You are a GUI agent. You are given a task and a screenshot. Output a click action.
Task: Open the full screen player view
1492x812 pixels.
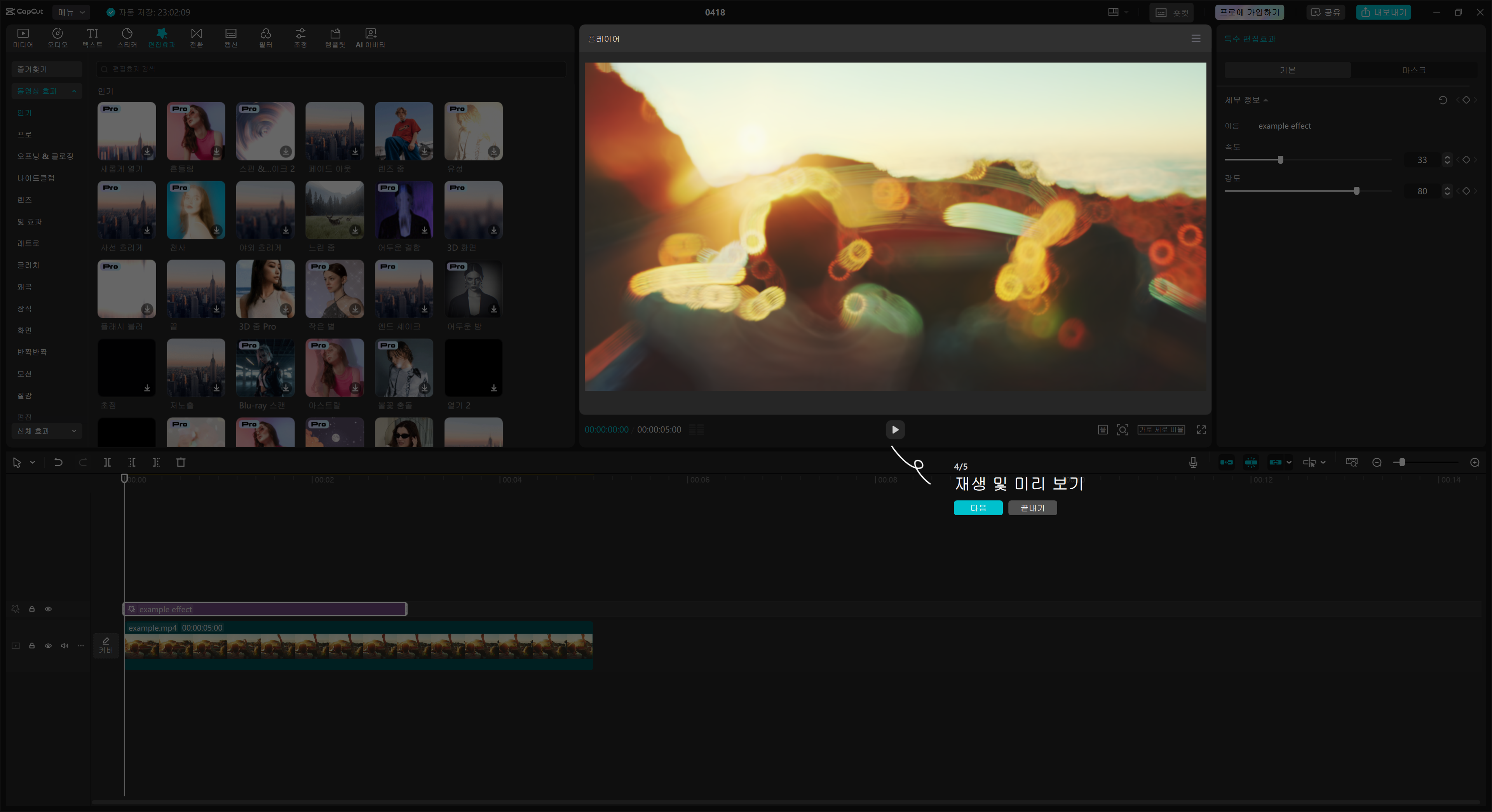click(1201, 430)
